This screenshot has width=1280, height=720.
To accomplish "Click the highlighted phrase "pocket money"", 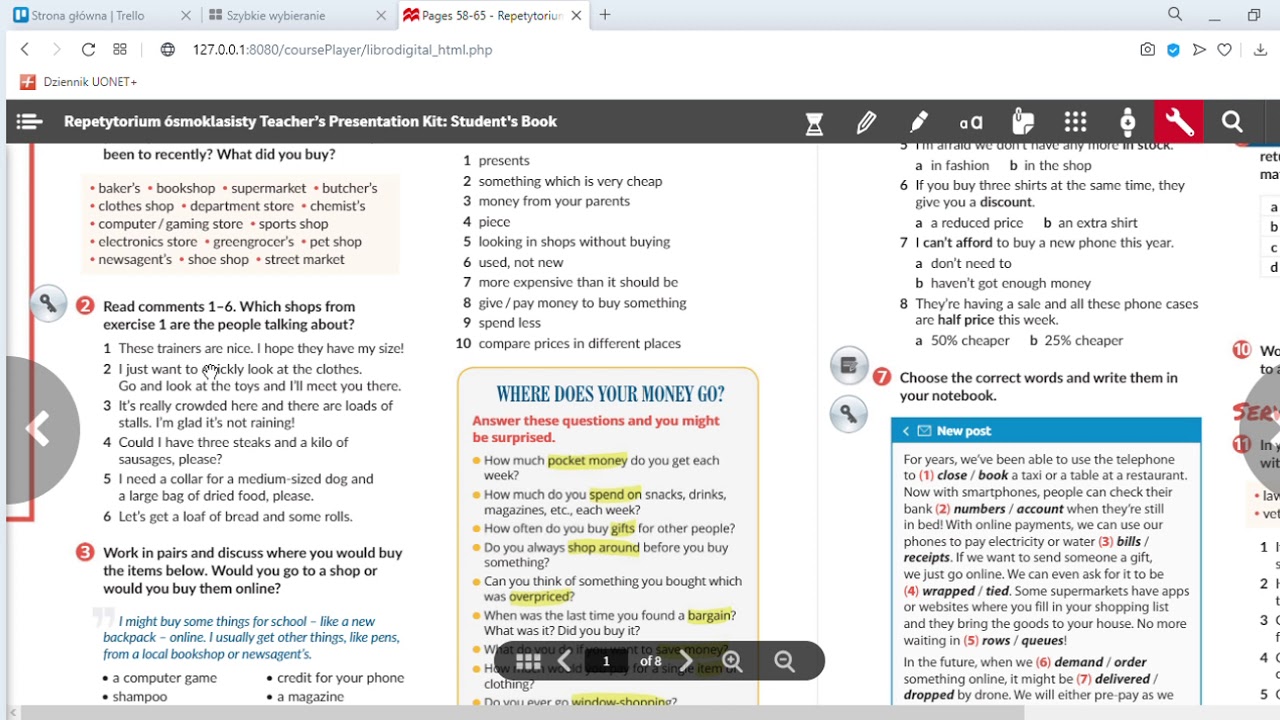I will point(587,460).
